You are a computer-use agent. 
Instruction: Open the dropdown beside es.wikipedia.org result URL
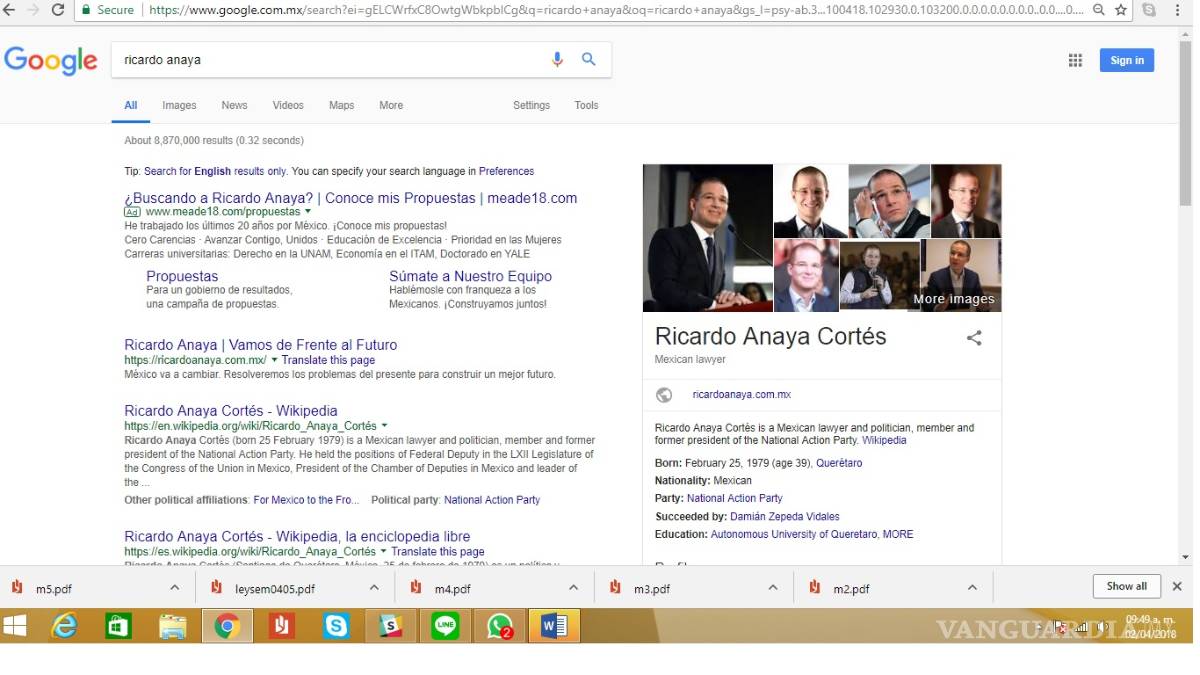pos(384,552)
